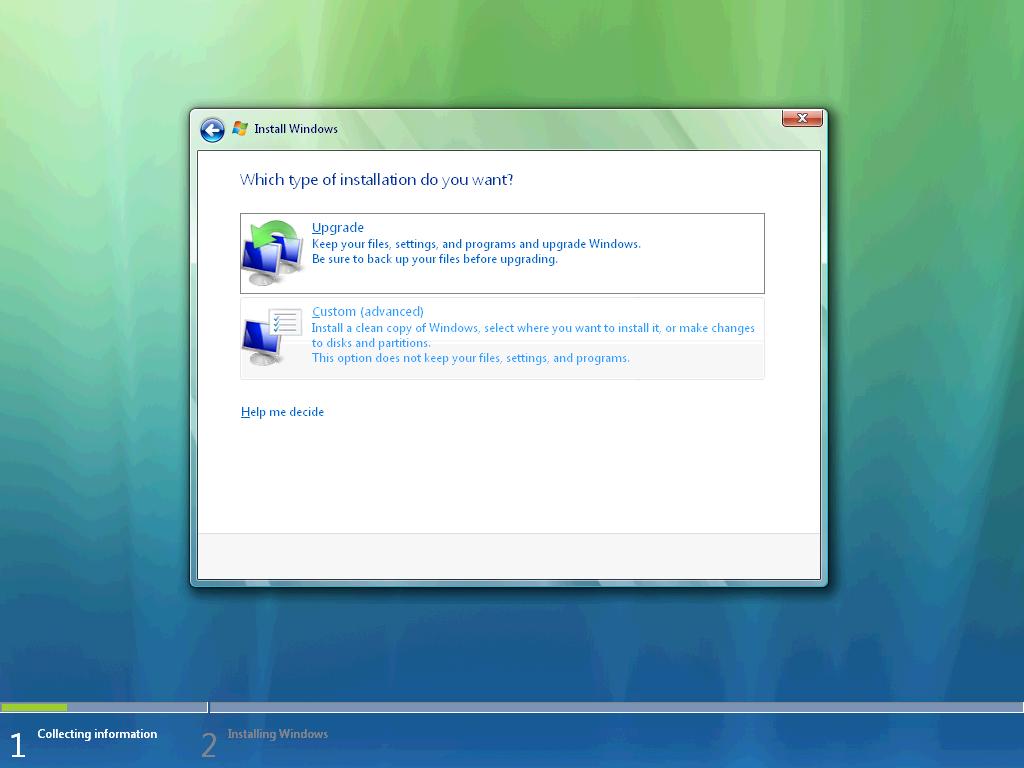Click the green setup progress bar
This screenshot has width=1024, height=768.
pyautogui.click(x=35, y=707)
